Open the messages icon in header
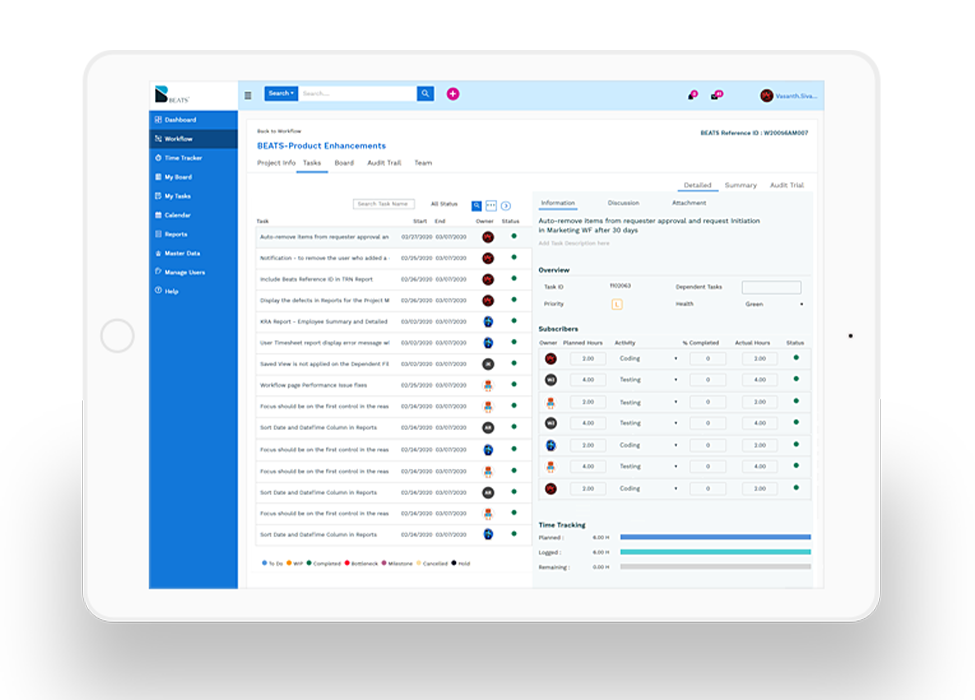The width and height of the screenshot is (975, 700). tap(716, 95)
